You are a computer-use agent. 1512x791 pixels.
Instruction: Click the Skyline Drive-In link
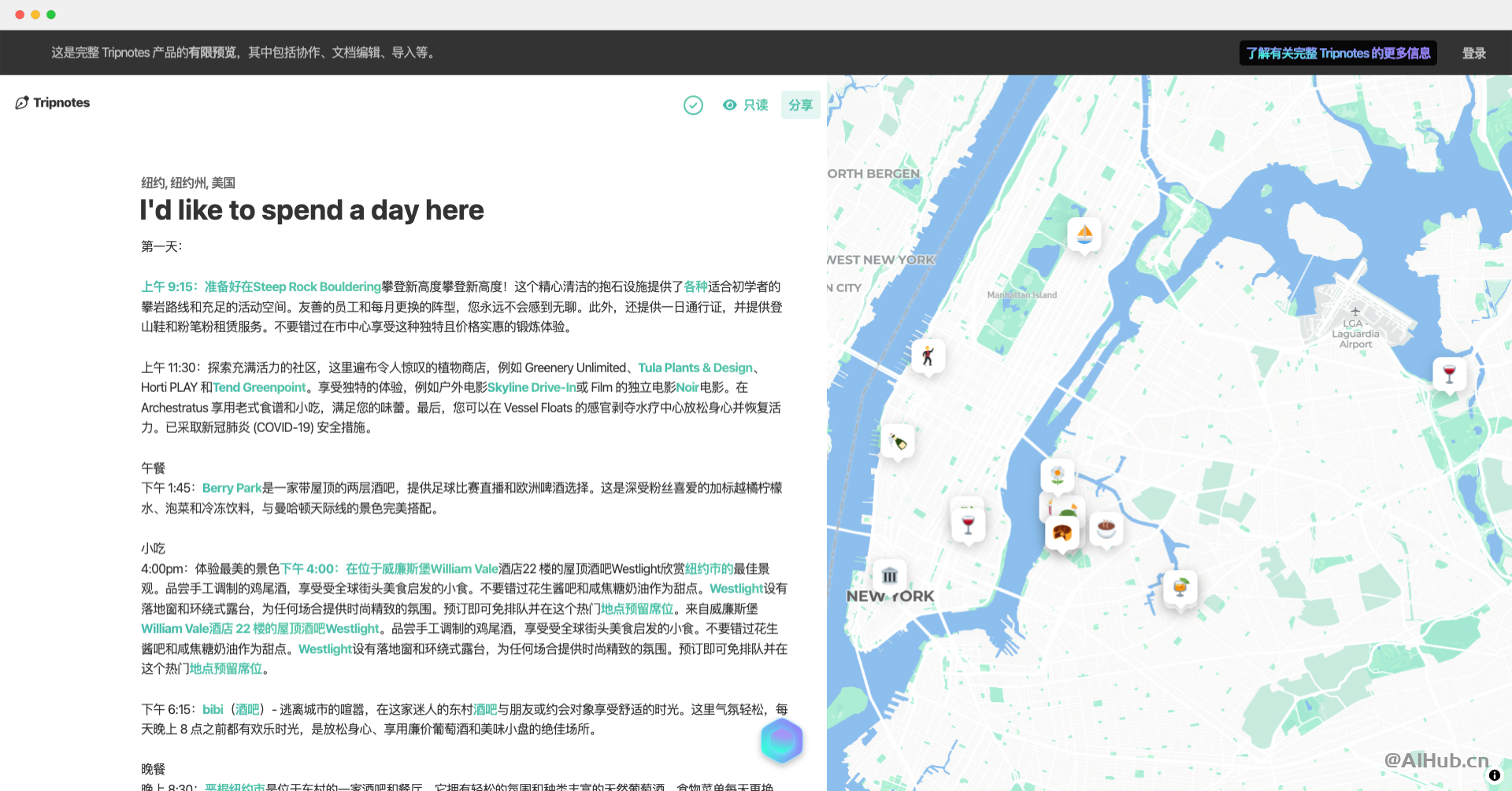(532, 387)
